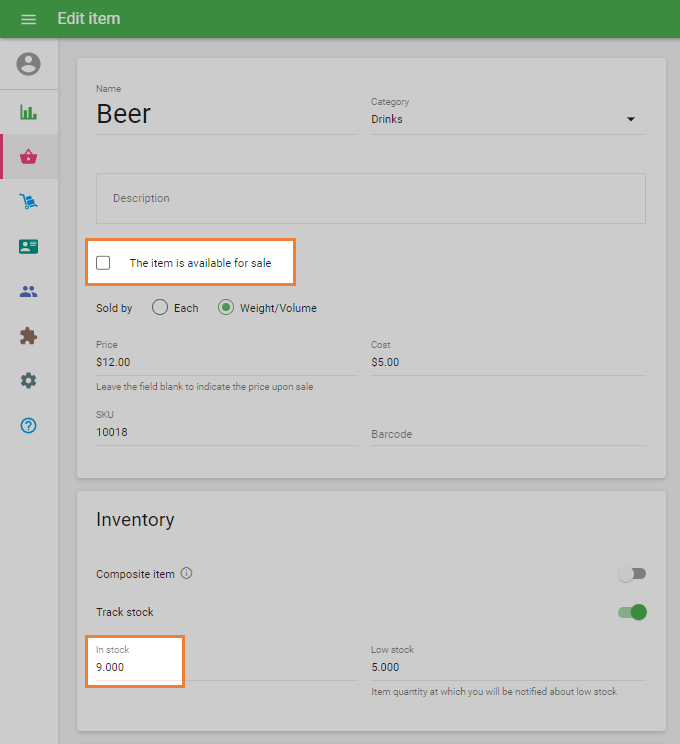Open the Settings gear icon
The height and width of the screenshot is (744, 680).
pyautogui.click(x=29, y=381)
